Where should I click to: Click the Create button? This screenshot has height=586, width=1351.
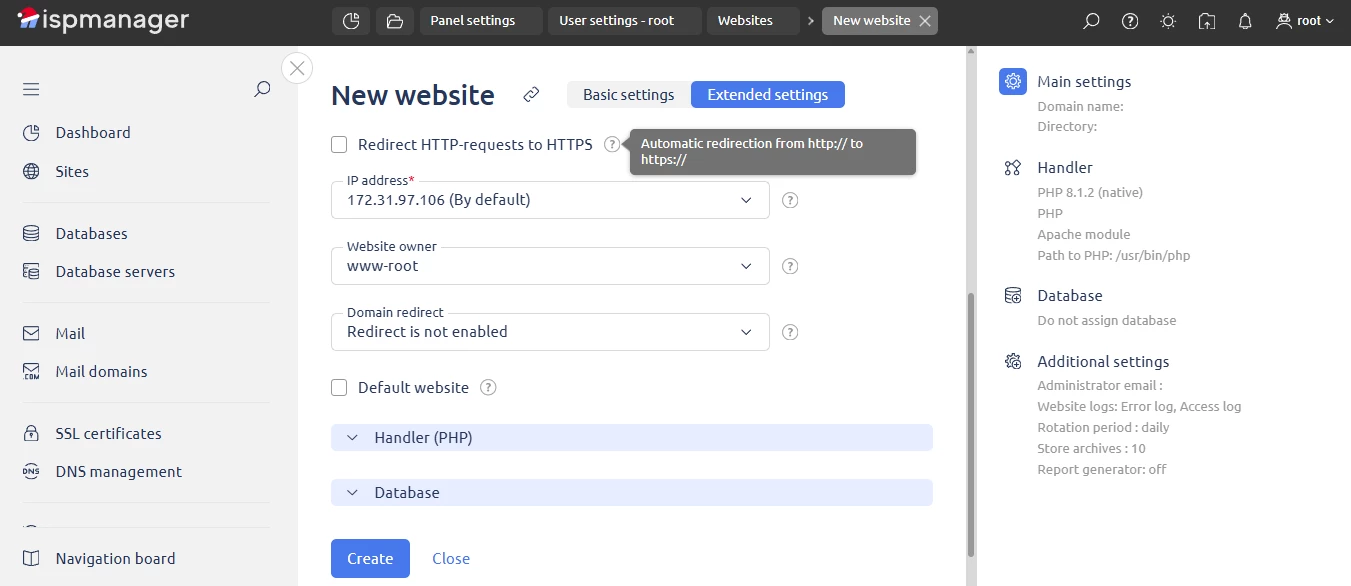click(x=370, y=558)
